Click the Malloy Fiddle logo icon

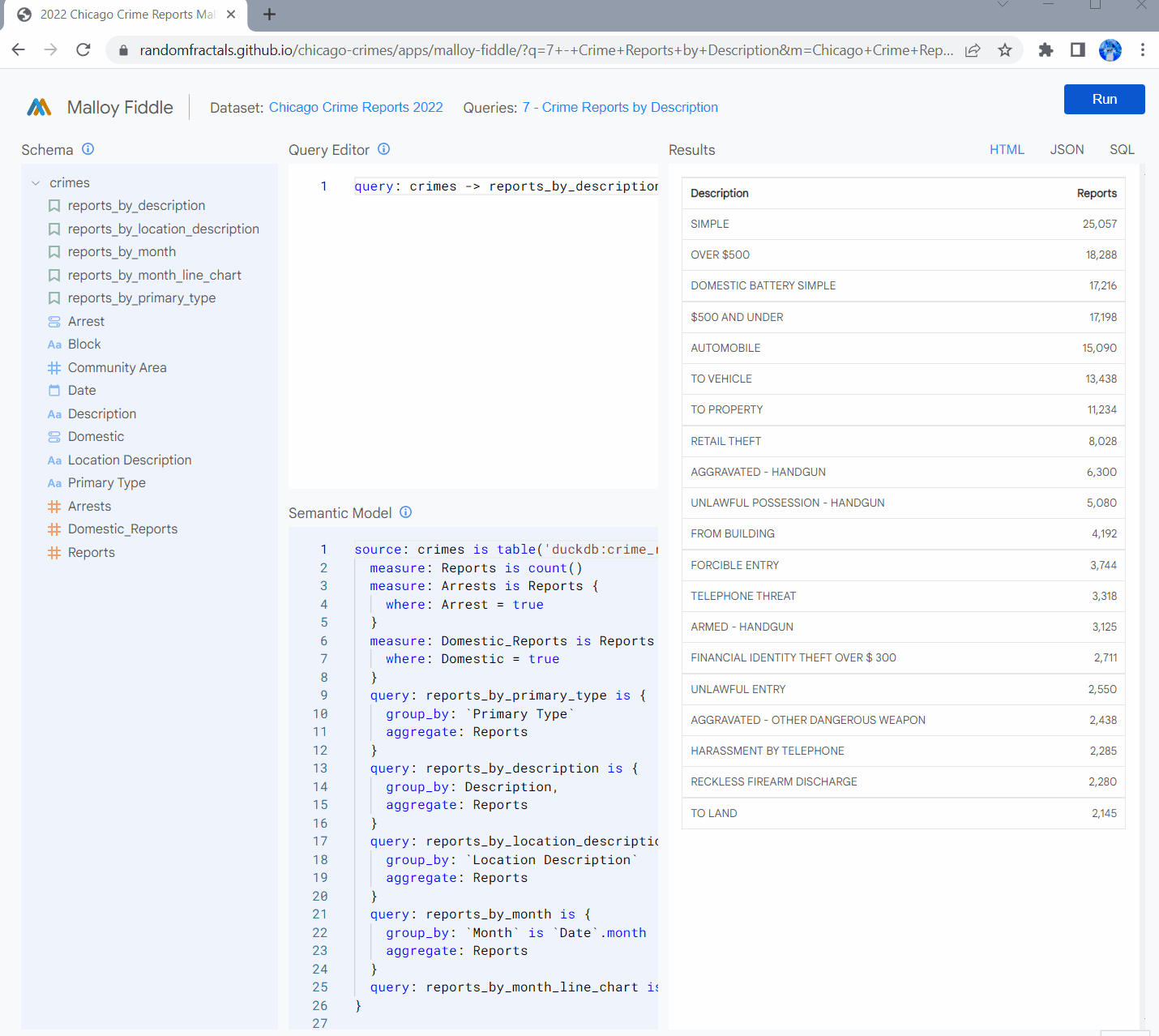(39, 107)
